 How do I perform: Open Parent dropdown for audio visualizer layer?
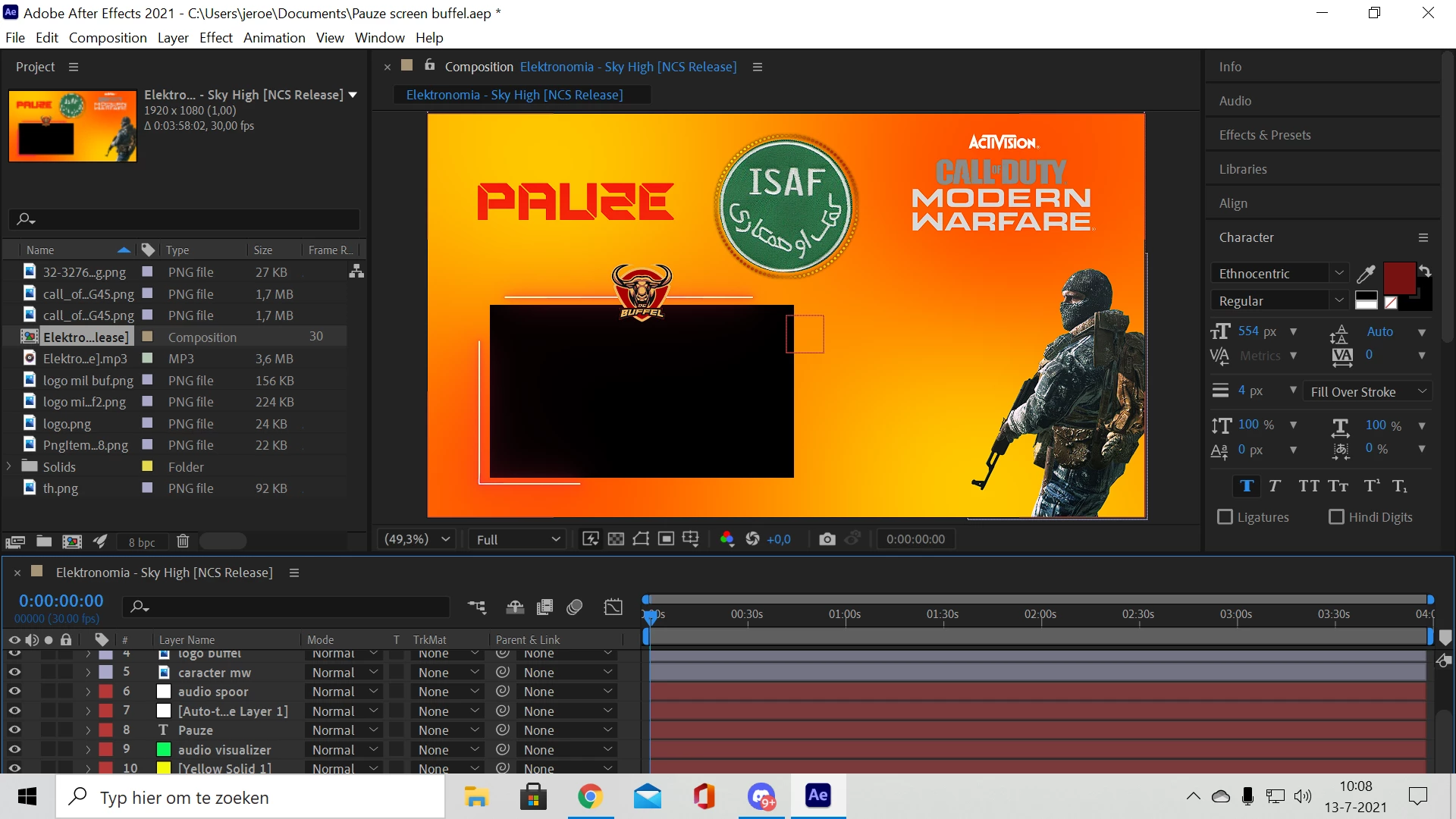[x=567, y=750]
